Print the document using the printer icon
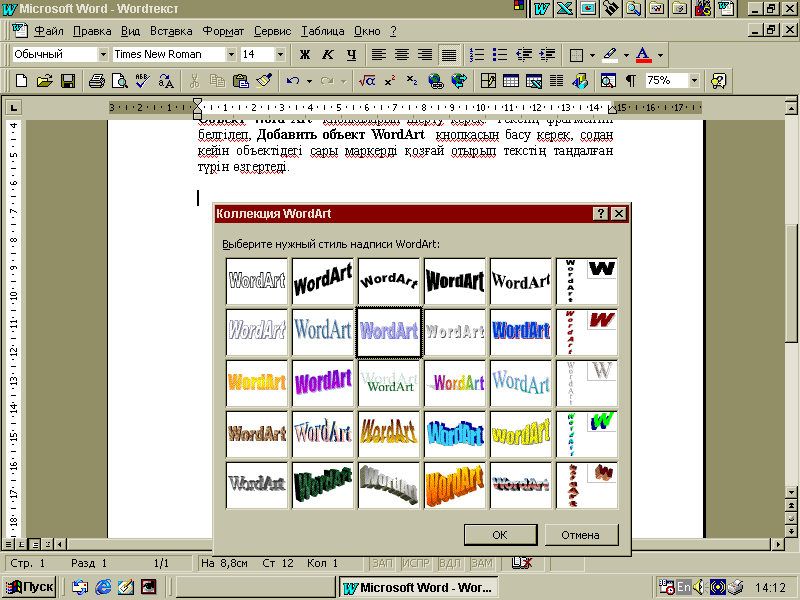Image resolution: width=800 pixels, height=600 pixels. click(x=96, y=81)
